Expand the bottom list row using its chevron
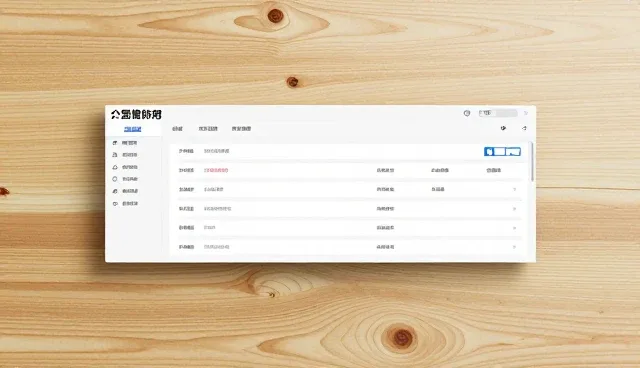Screen dimensions: 640x368 (514, 247)
